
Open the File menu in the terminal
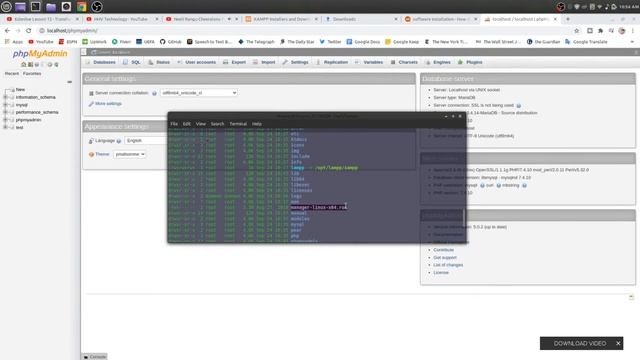[x=174, y=124]
